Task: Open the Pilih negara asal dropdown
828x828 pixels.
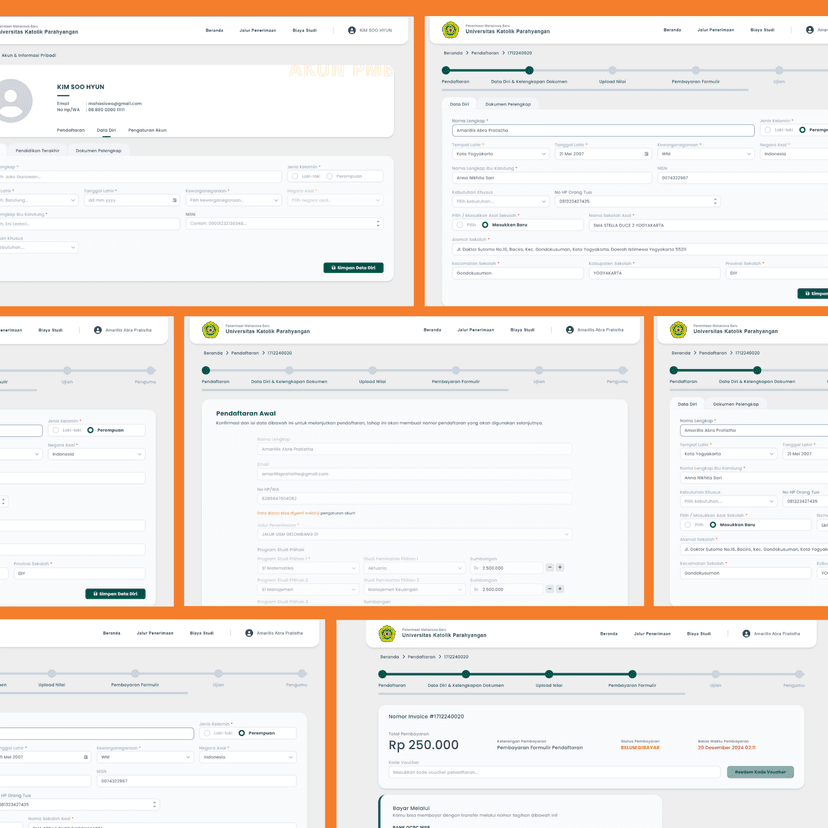Action: (335, 200)
